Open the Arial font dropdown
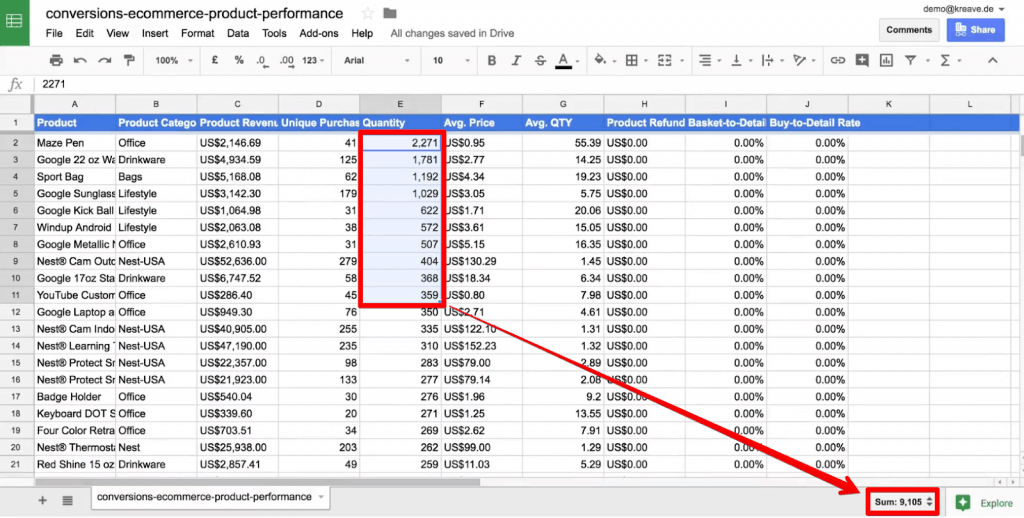Screen dimensions: 1024x518 pos(377,60)
